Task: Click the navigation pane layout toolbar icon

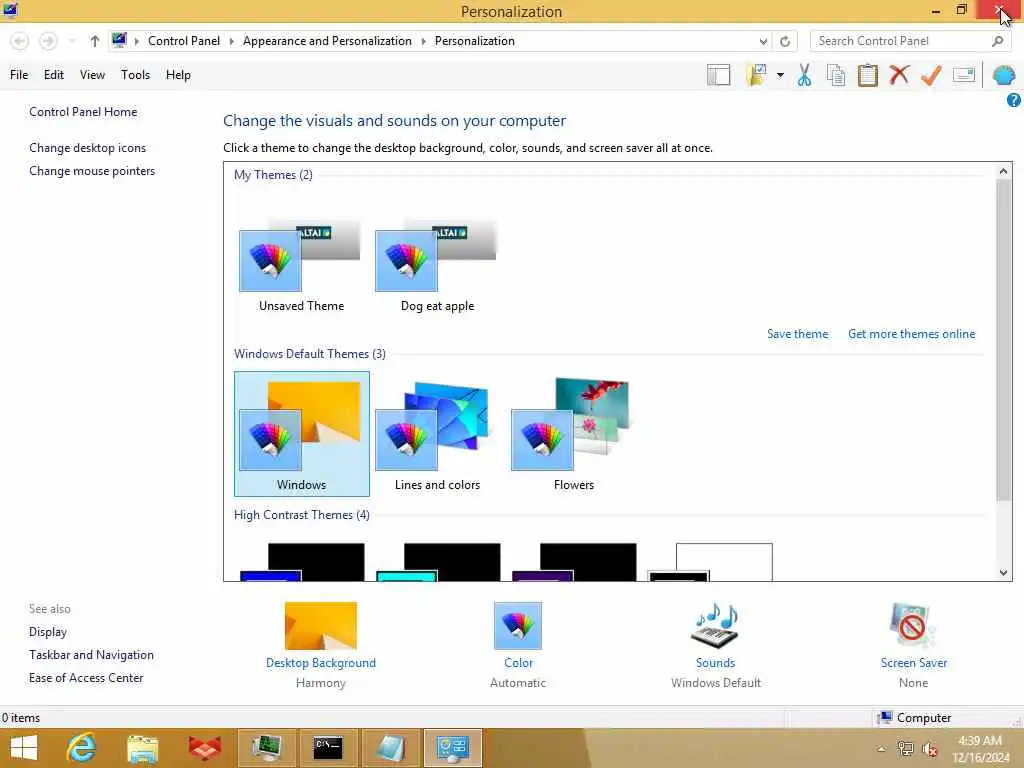Action: (x=718, y=75)
